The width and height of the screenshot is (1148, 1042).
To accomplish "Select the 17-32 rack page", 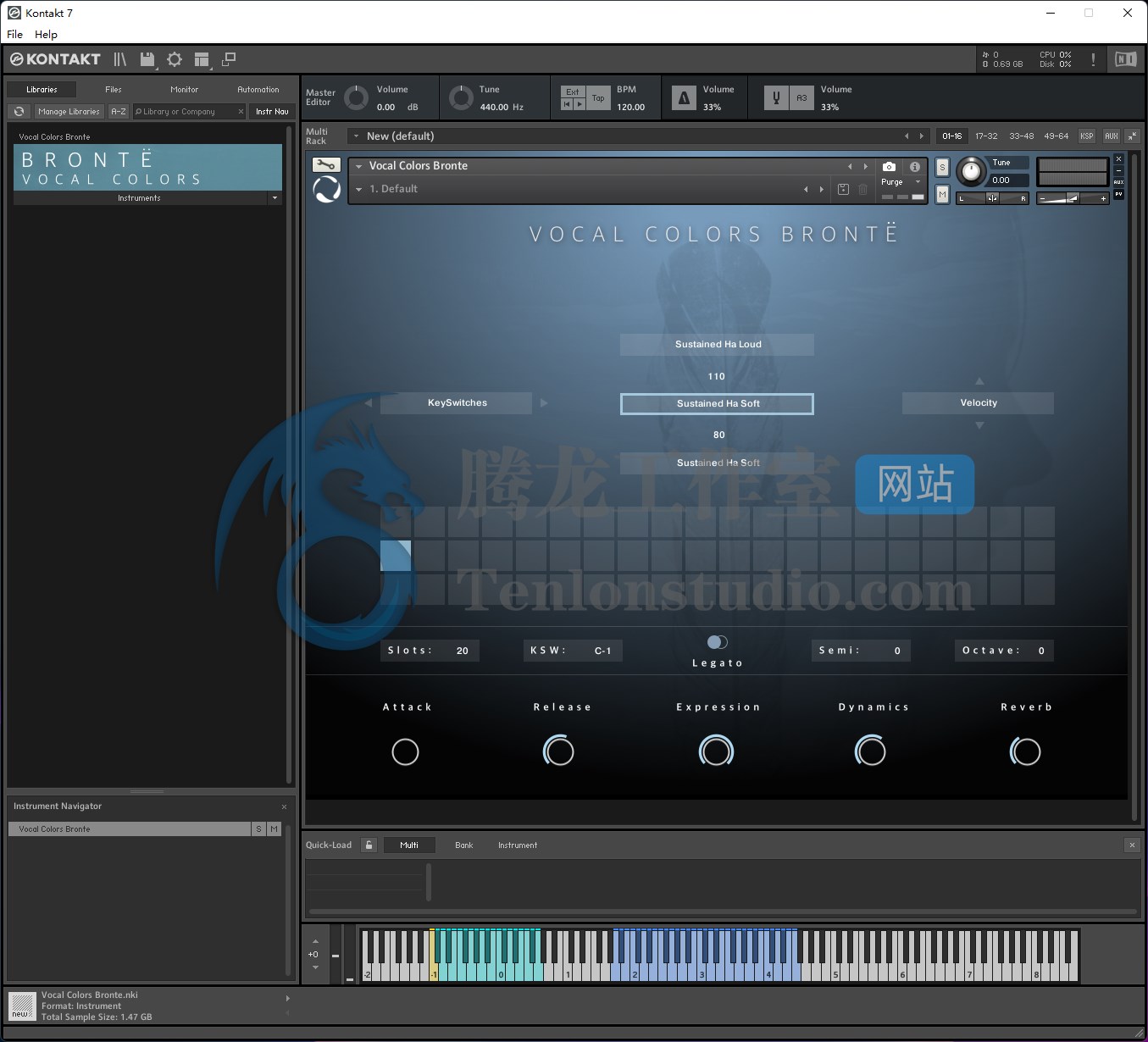I will pyautogui.click(x=986, y=136).
